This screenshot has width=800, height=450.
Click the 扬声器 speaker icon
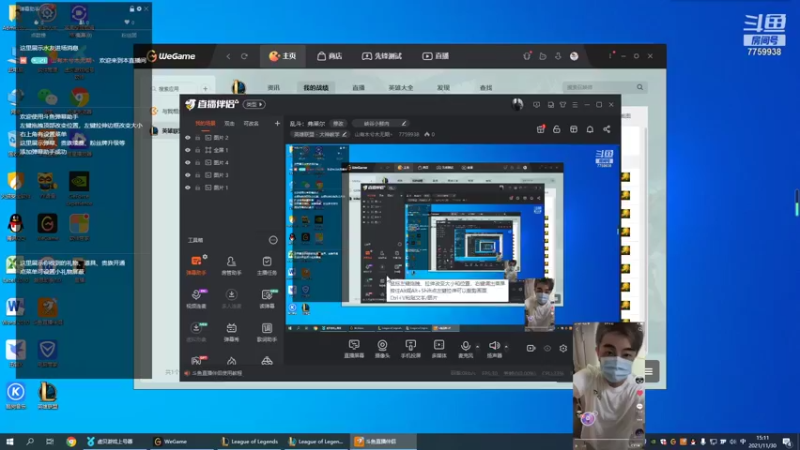tap(494, 348)
